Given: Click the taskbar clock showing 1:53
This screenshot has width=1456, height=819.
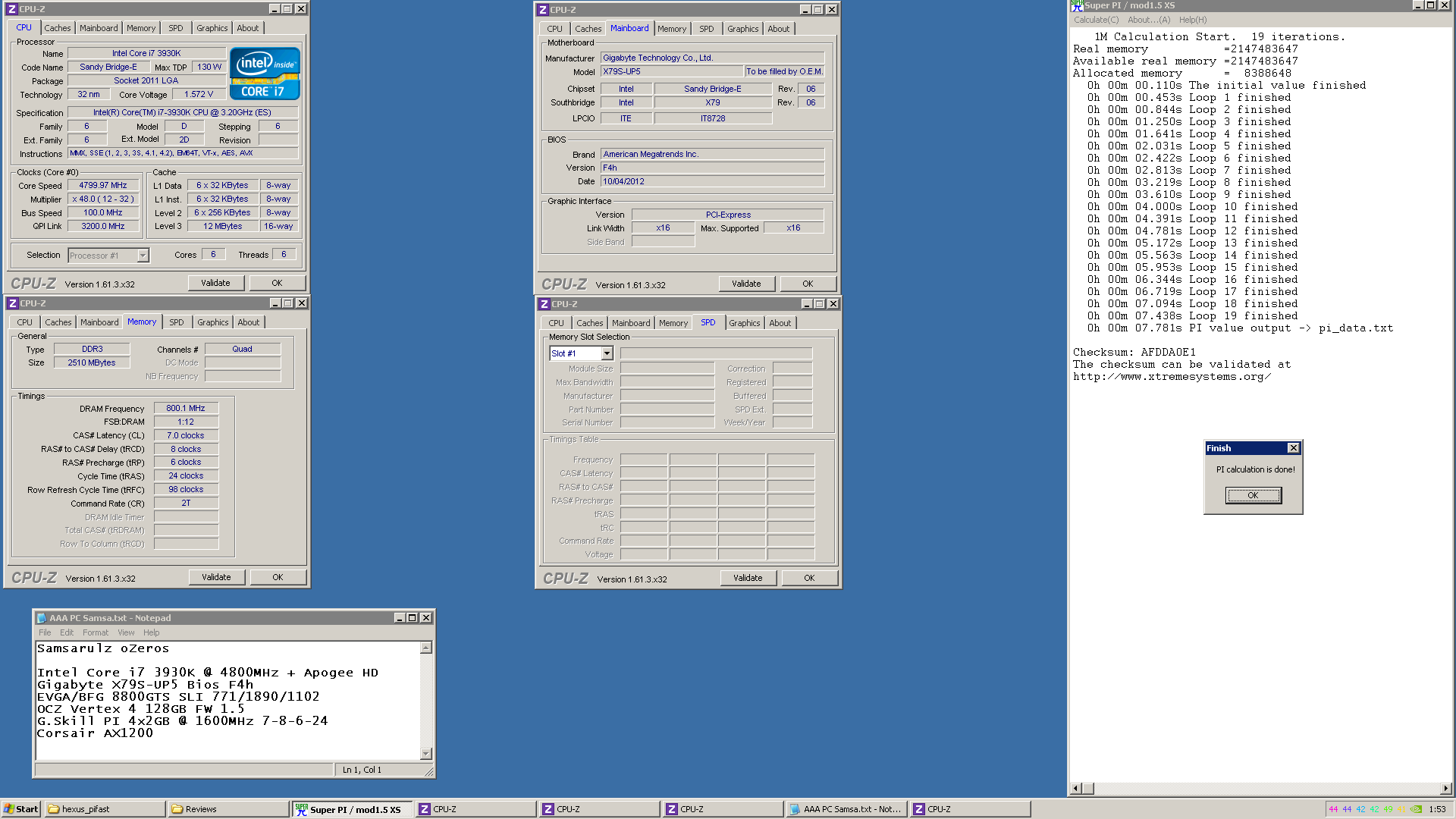Looking at the screenshot, I should 1437,809.
